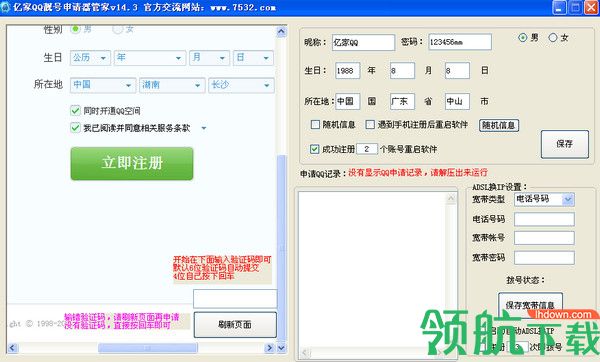600x362 pixels.
Task: Select the 男 radio in right panel
Action: click(x=522, y=38)
